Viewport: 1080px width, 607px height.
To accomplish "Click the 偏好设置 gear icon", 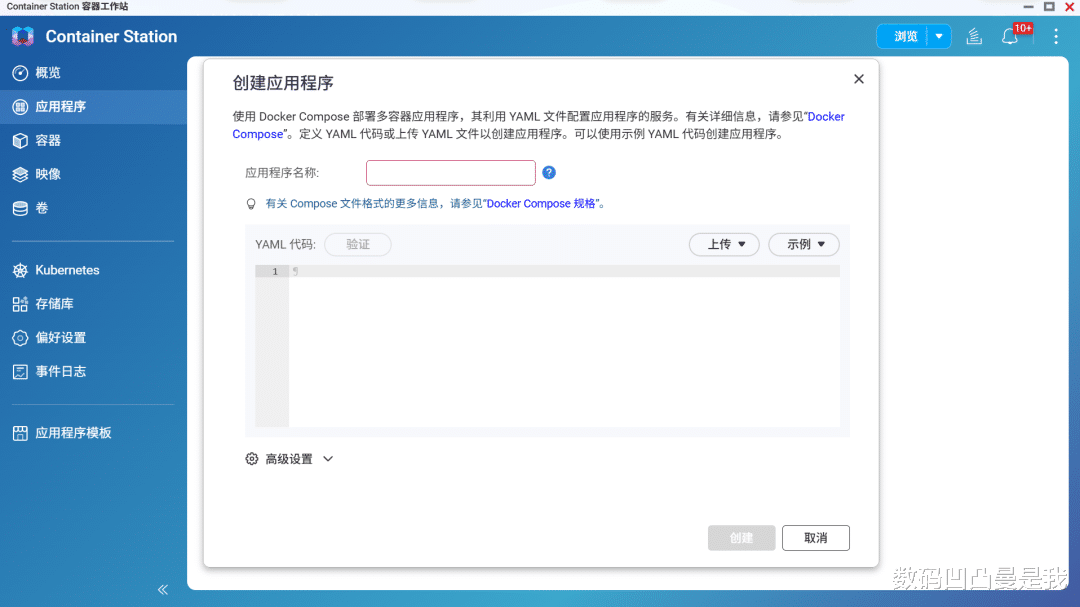I will click(20, 338).
